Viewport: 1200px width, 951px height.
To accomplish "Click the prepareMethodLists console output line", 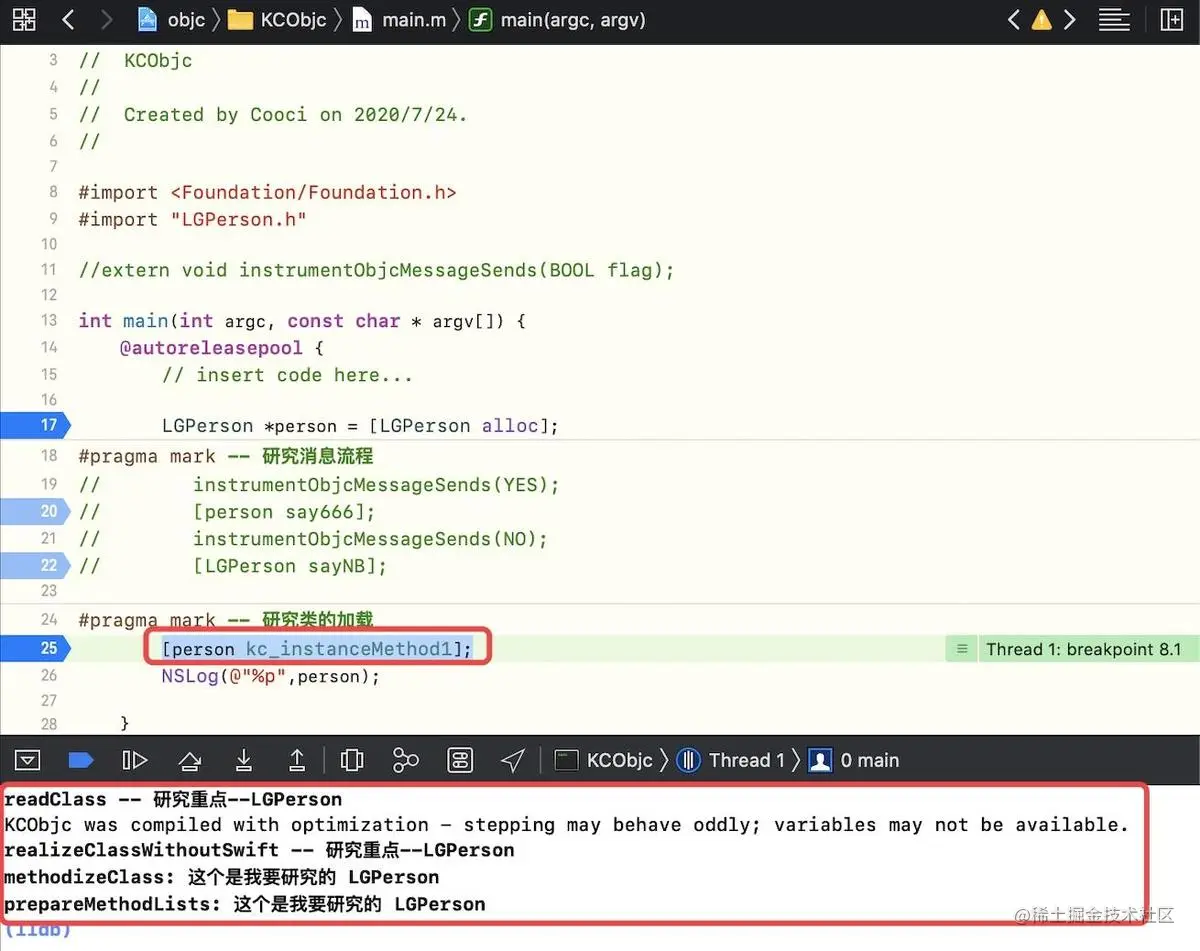I will pos(245,904).
